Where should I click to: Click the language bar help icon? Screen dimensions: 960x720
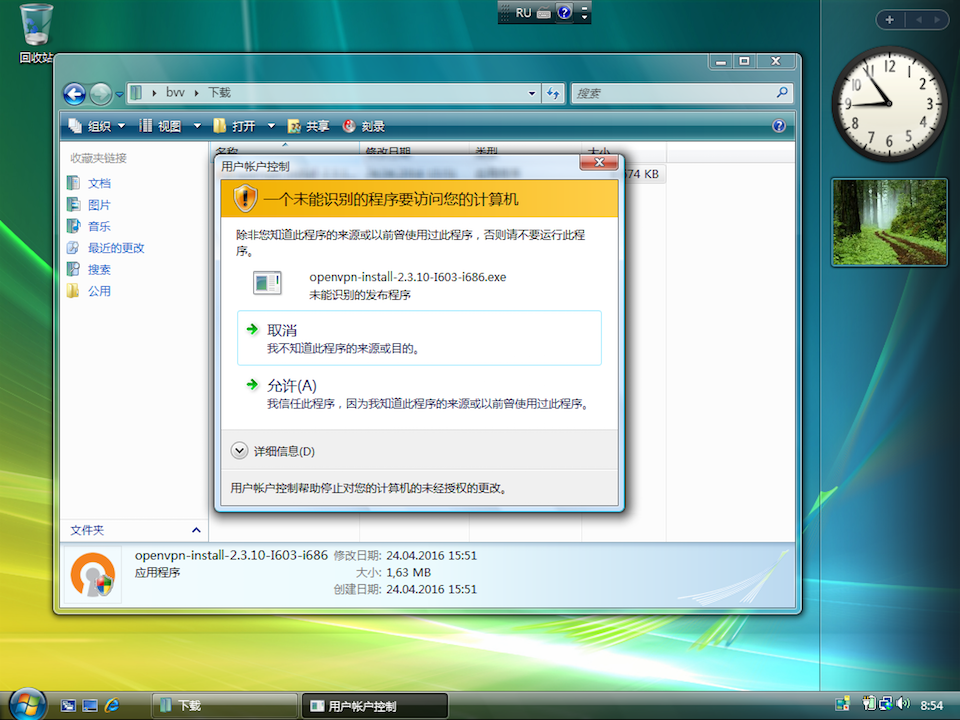564,12
